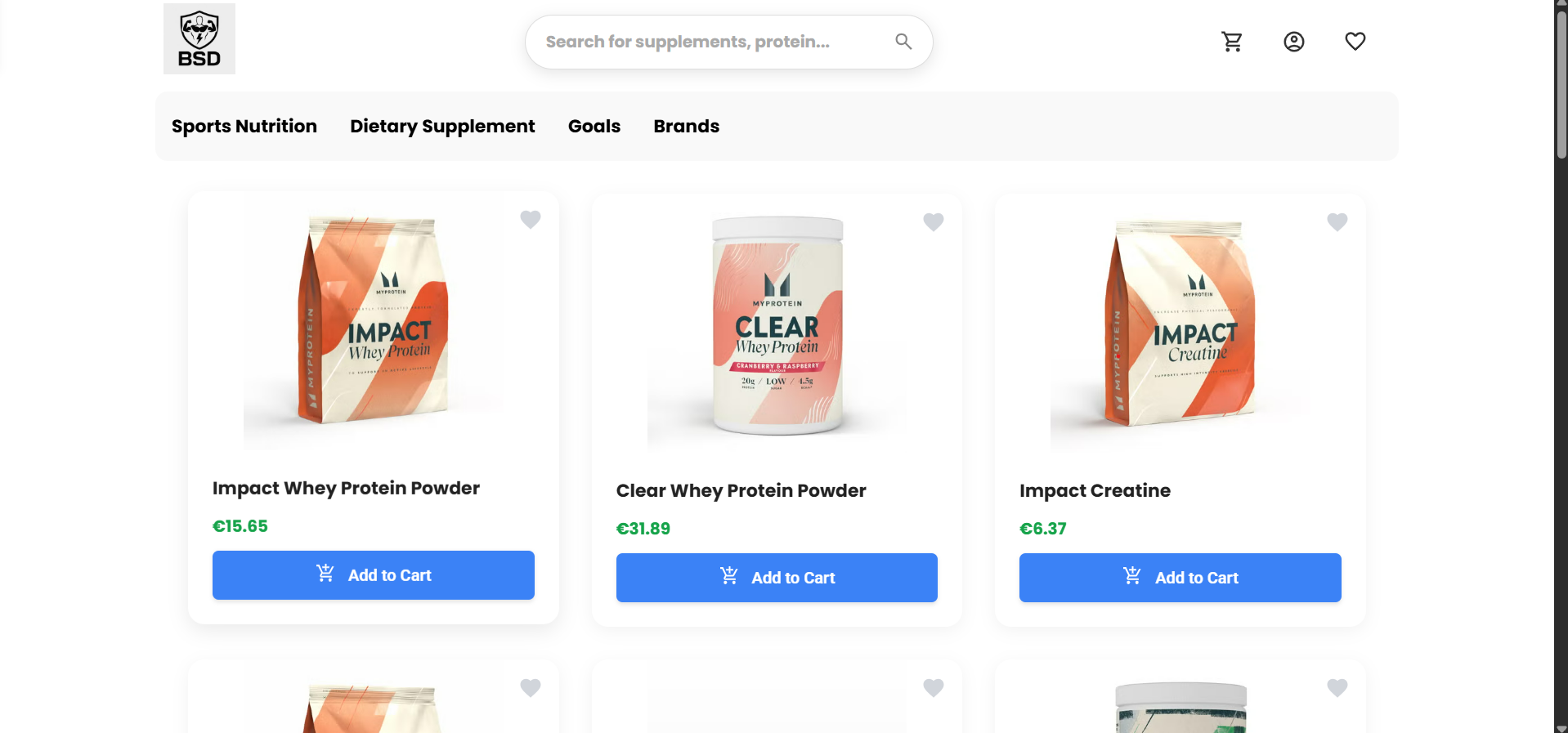Screen dimensions: 1568x733
Task: Expand the Sports Nutrition menu
Action: click(x=244, y=127)
